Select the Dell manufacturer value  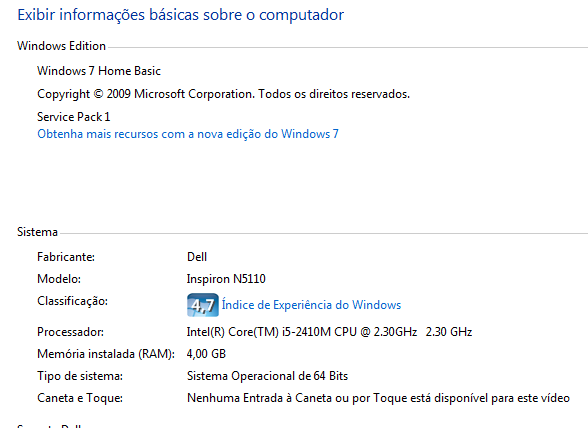(x=197, y=257)
